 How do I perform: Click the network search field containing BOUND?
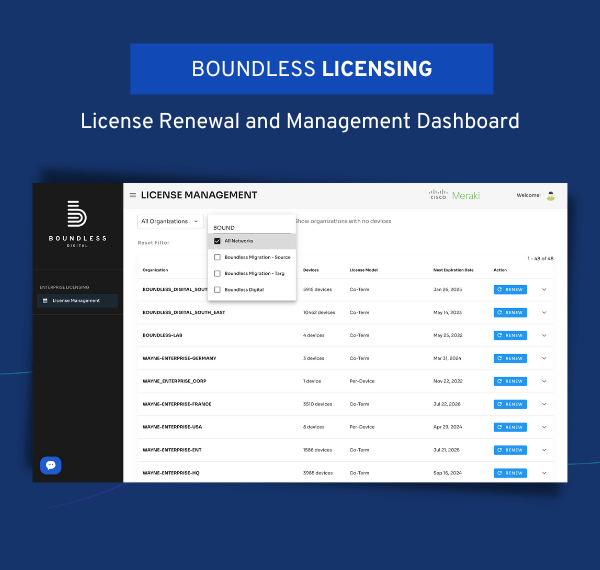252,228
